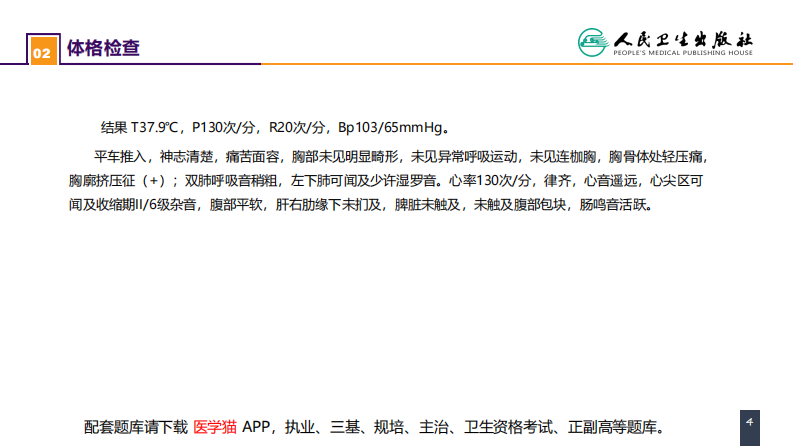Click the orange 02 section badge
The image size is (793, 446).
[41, 50]
